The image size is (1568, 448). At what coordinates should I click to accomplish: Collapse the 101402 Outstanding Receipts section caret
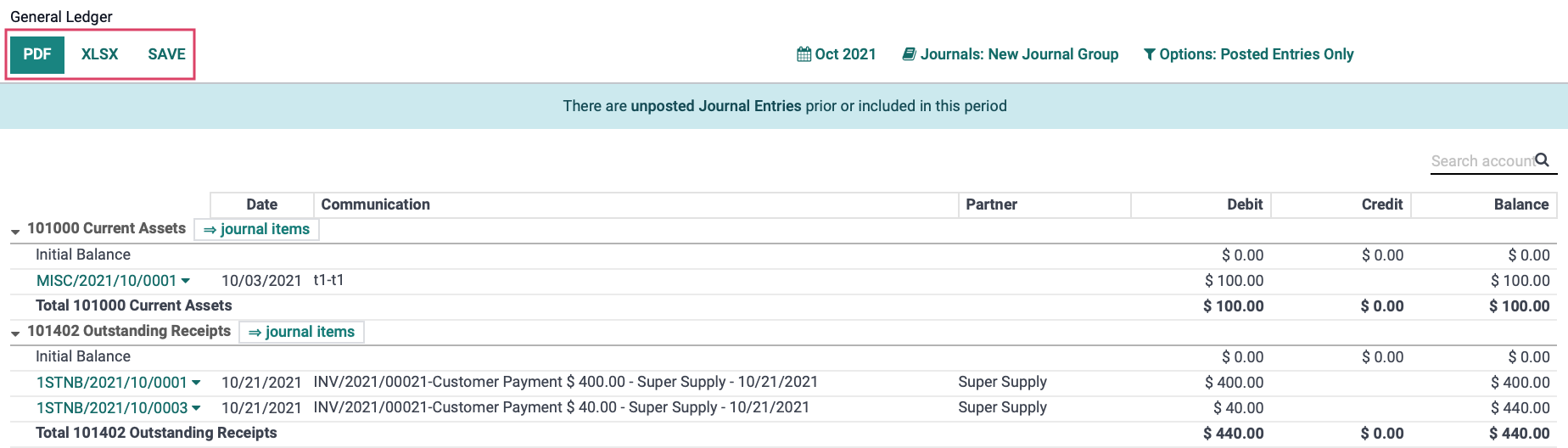[15, 333]
